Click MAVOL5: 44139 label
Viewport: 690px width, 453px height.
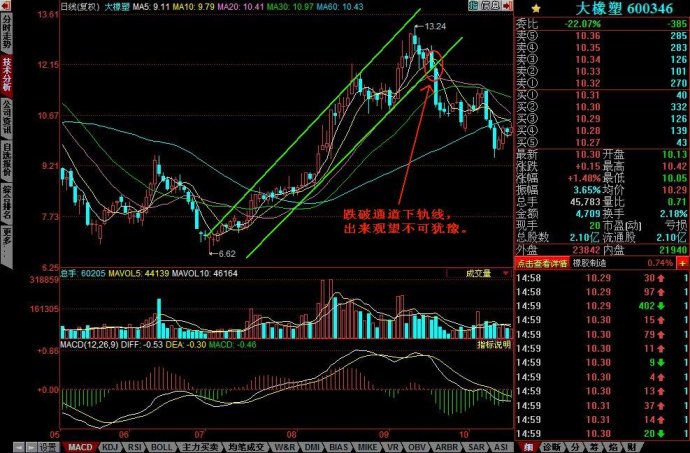tap(139, 273)
